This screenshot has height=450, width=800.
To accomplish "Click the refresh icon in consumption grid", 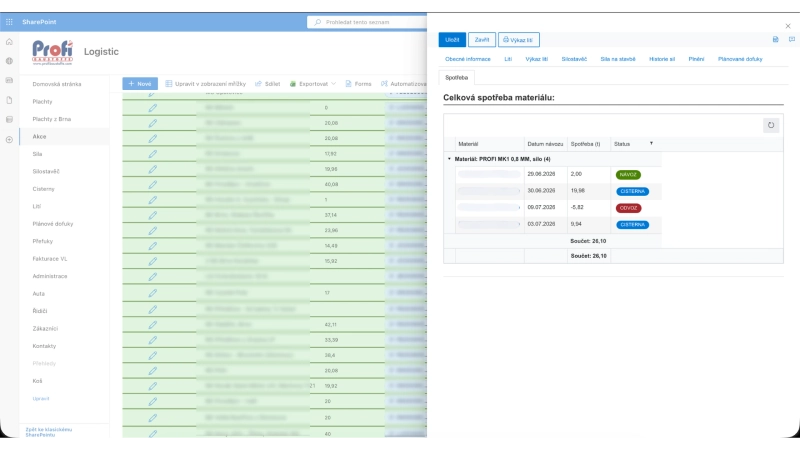I will point(771,125).
